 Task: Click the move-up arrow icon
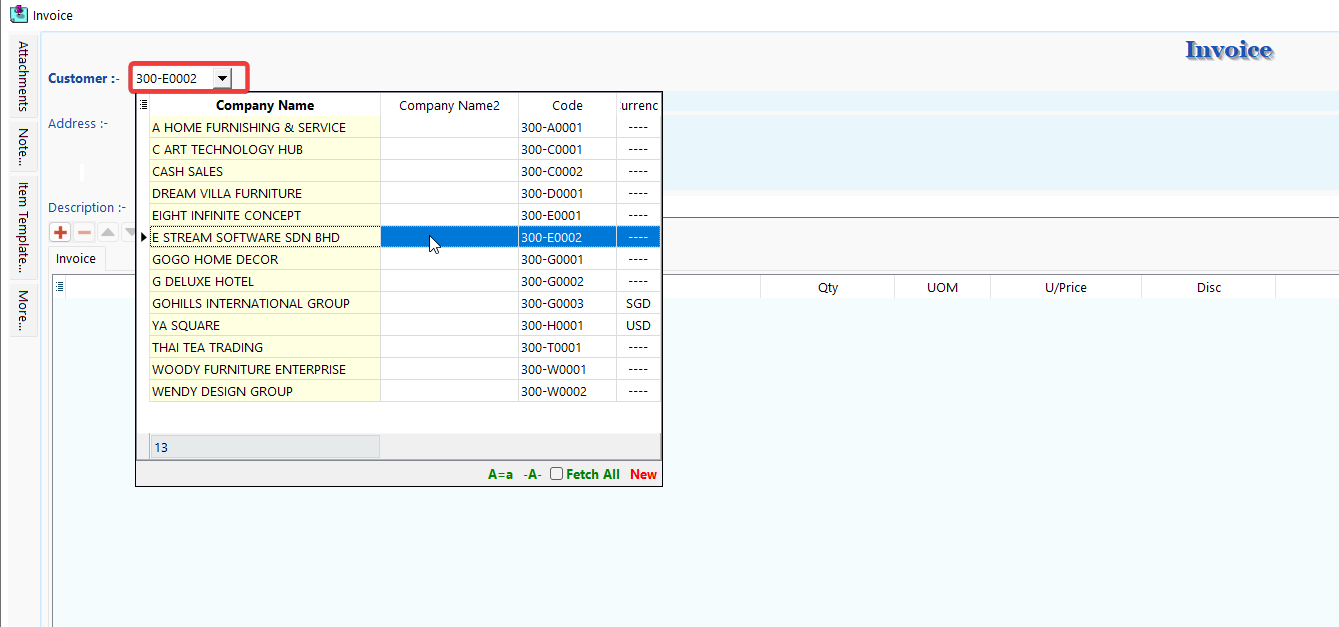[107, 232]
